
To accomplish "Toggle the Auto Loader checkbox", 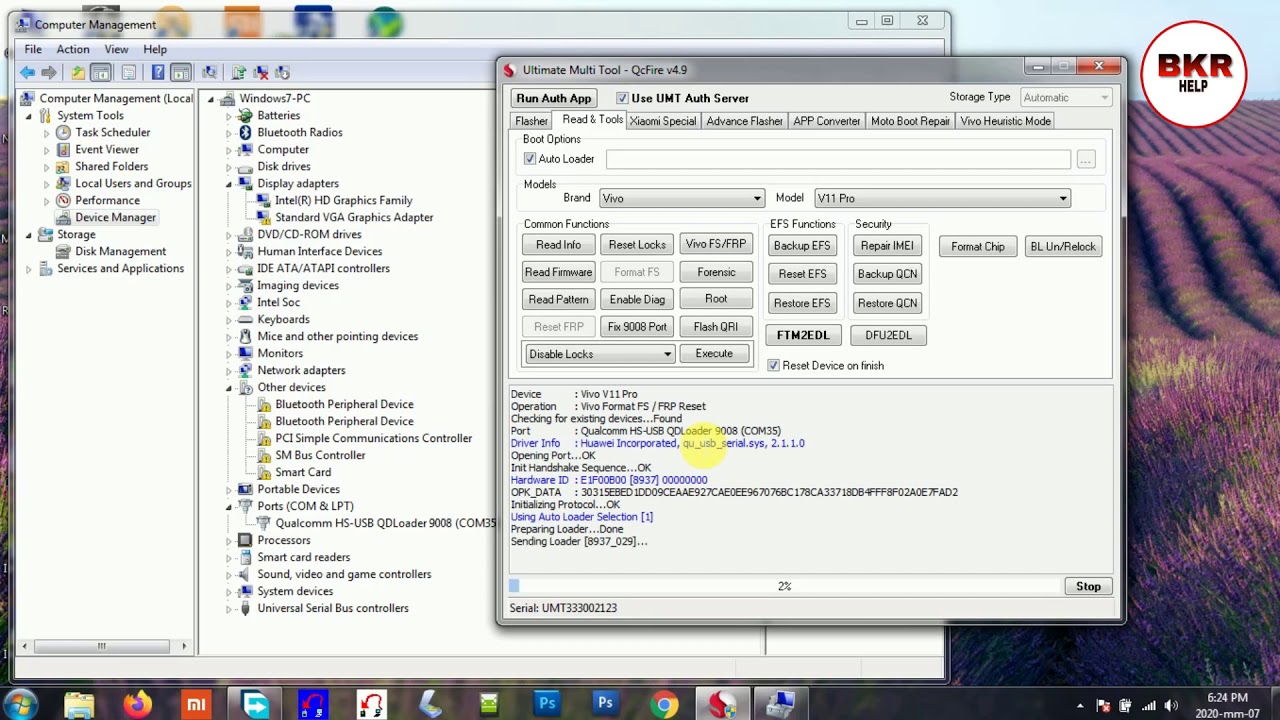I will click(530, 159).
